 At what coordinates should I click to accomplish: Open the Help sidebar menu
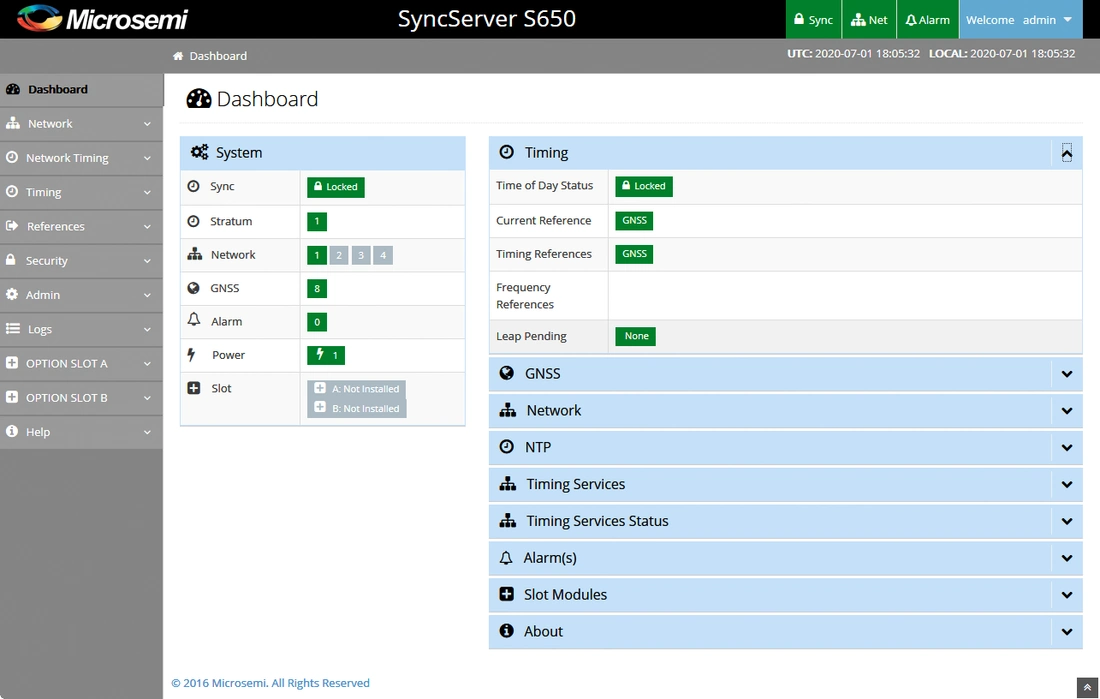[x=81, y=432]
